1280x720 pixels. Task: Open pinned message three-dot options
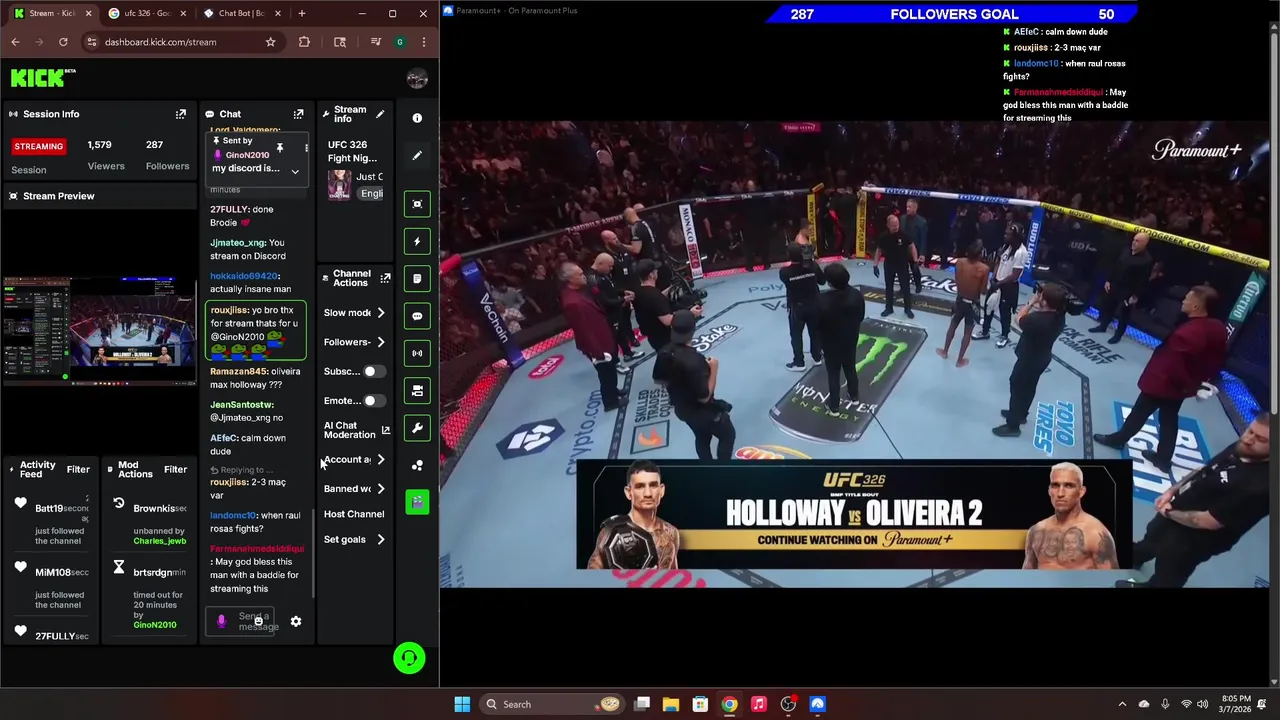point(306,148)
